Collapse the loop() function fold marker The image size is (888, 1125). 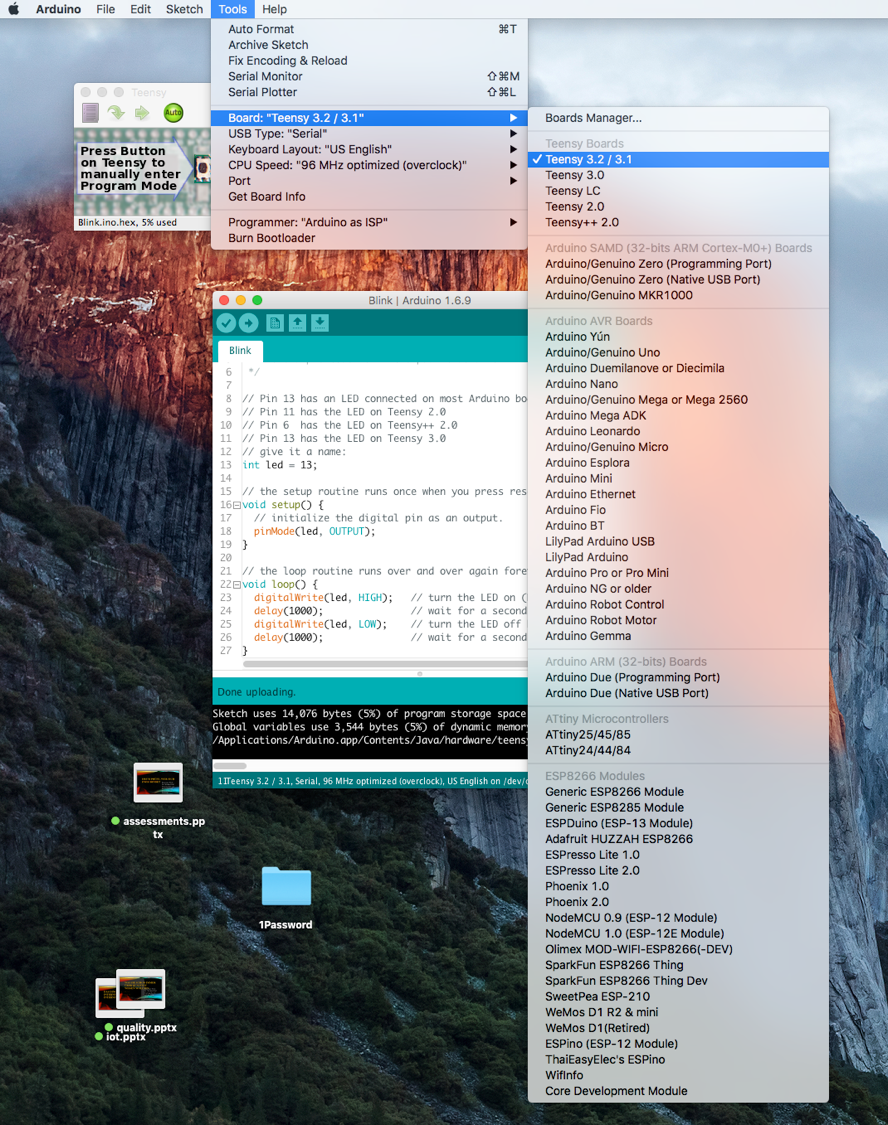click(x=237, y=585)
